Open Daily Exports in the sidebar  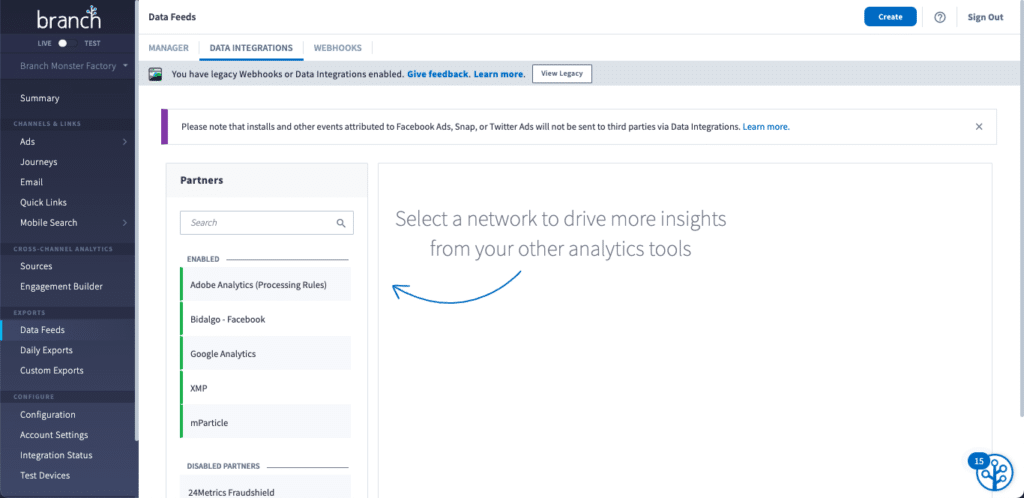tap(46, 350)
